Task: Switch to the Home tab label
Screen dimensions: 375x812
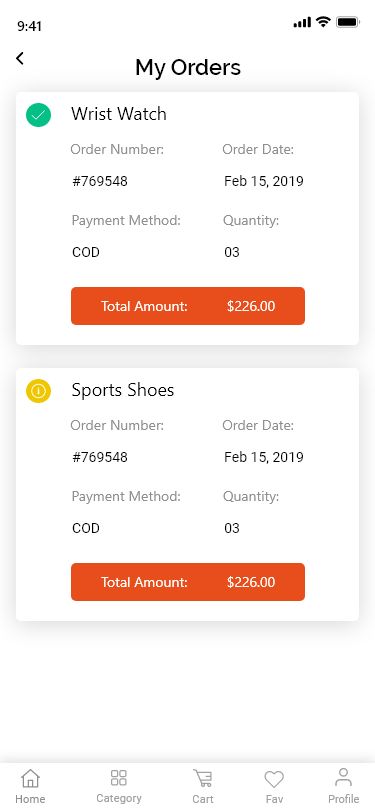Action: coord(30,799)
